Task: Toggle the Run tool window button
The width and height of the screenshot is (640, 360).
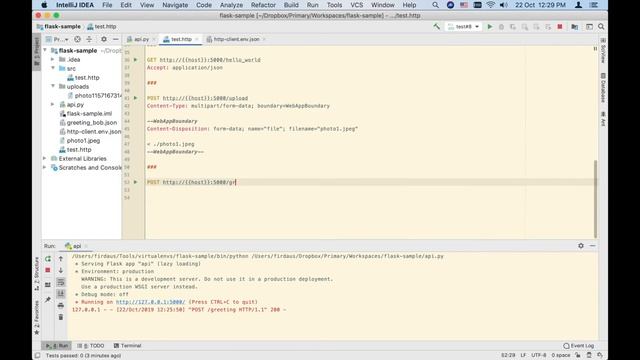Action: click(x=57, y=346)
